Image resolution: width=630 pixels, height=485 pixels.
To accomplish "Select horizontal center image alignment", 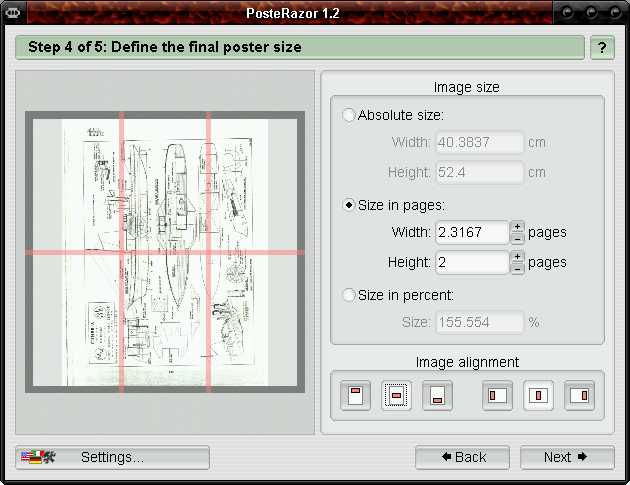I will 539,396.
